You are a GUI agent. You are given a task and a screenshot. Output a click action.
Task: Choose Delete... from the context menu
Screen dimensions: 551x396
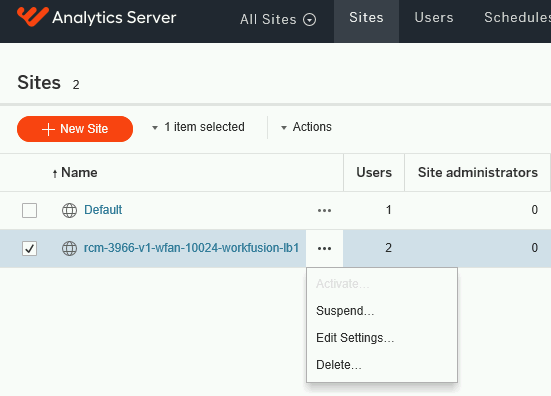(339, 365)
